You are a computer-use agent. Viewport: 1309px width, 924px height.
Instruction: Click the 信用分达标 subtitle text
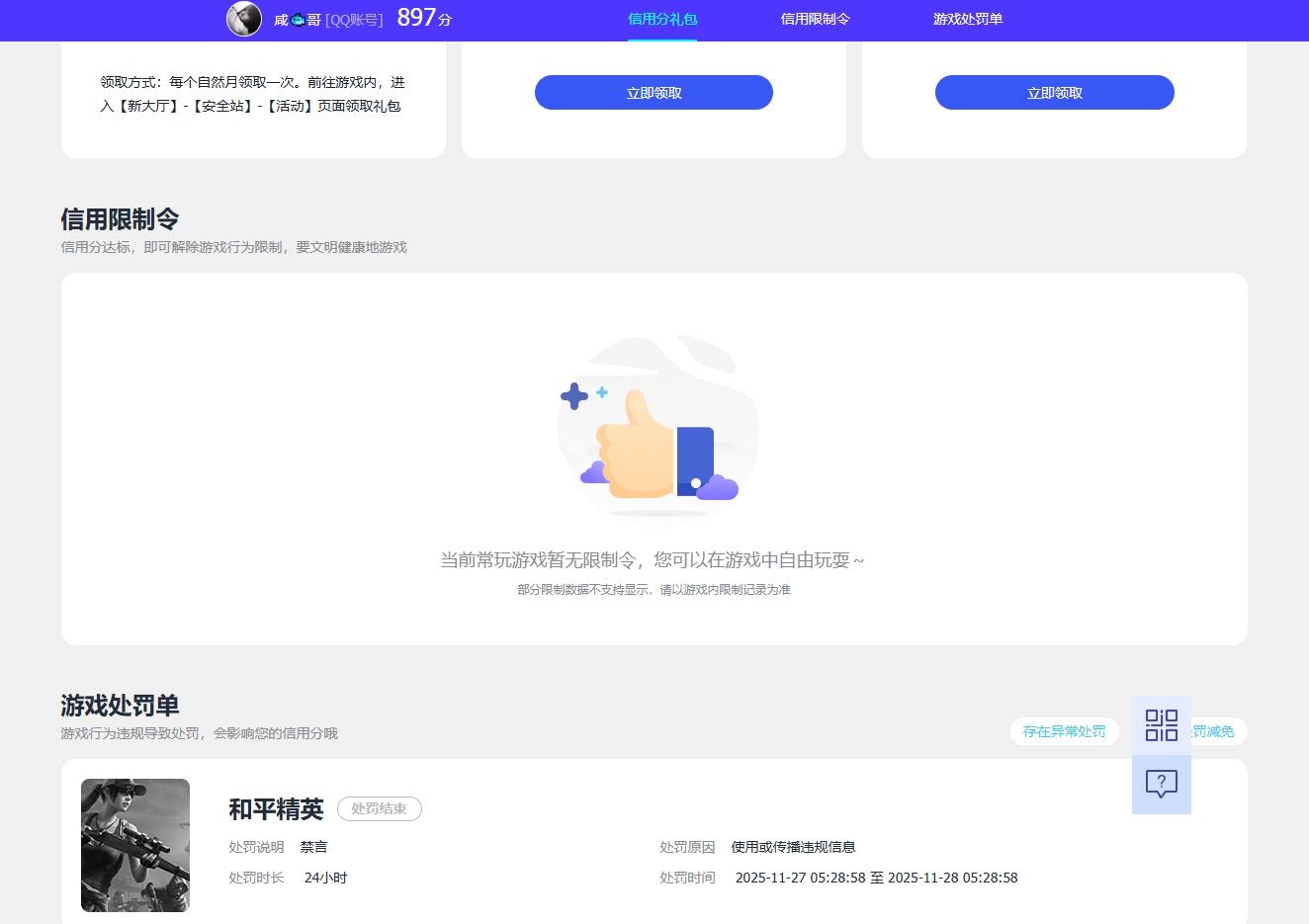coord(233,247)
